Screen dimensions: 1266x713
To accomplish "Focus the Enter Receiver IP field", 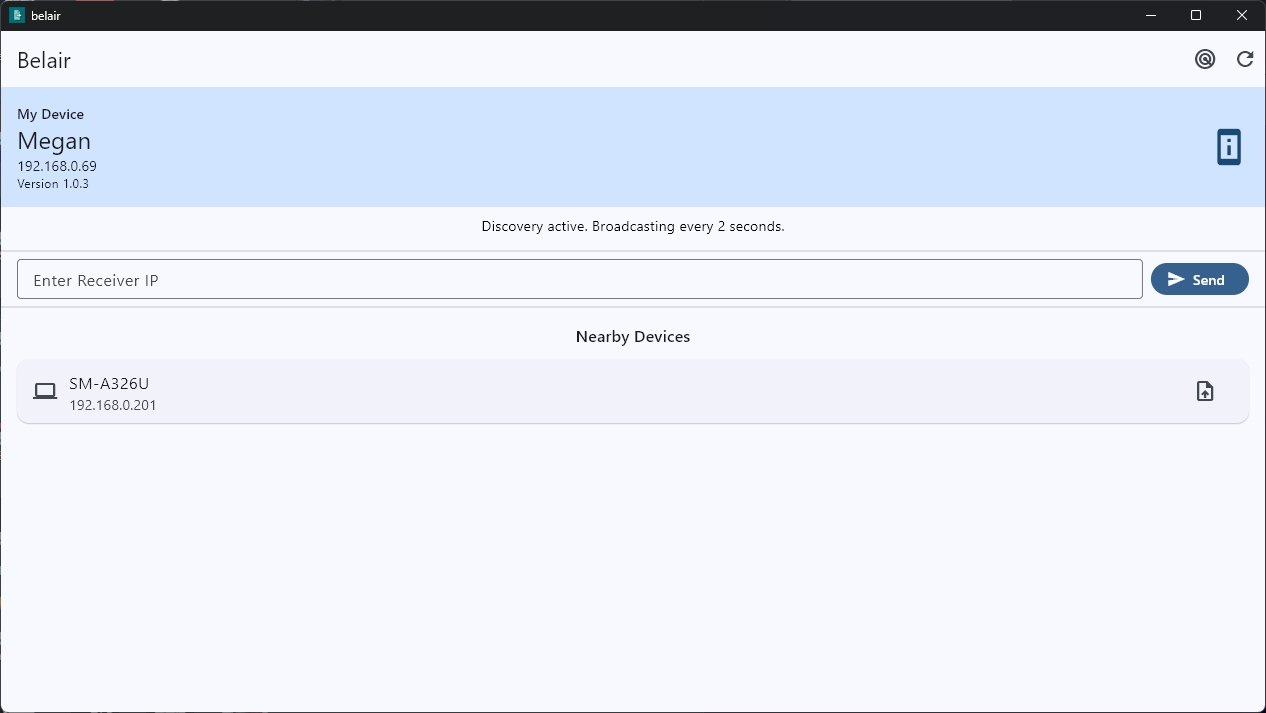I will pyautogui.click(x=579, y=279).
